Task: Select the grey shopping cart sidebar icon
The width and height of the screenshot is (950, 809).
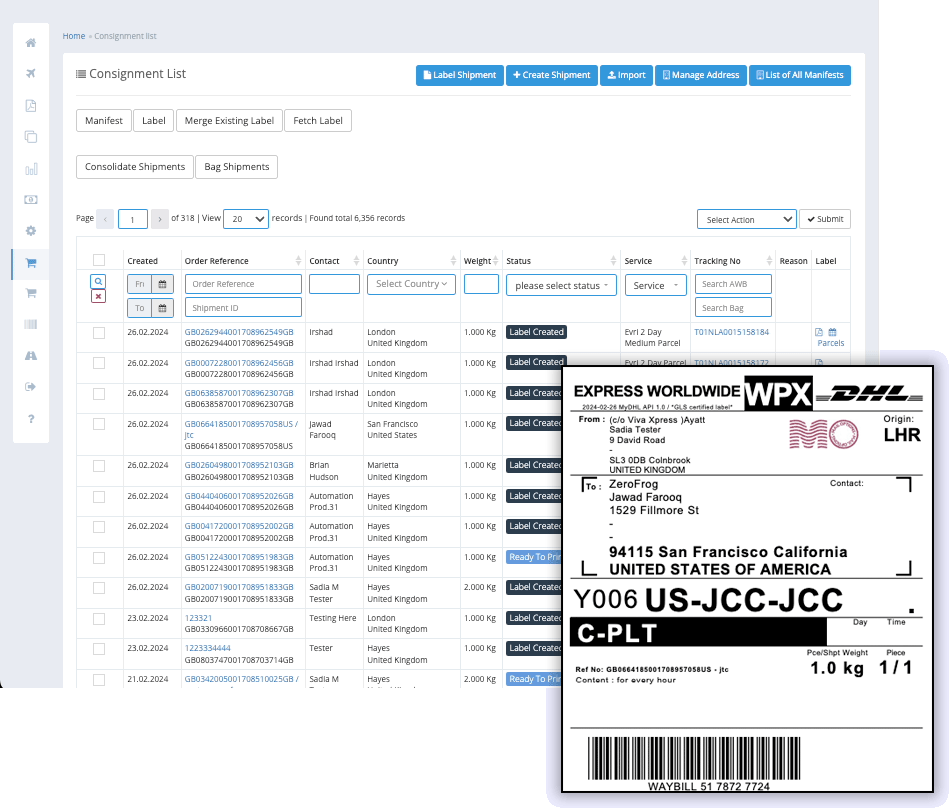Action: pos(31,293)
